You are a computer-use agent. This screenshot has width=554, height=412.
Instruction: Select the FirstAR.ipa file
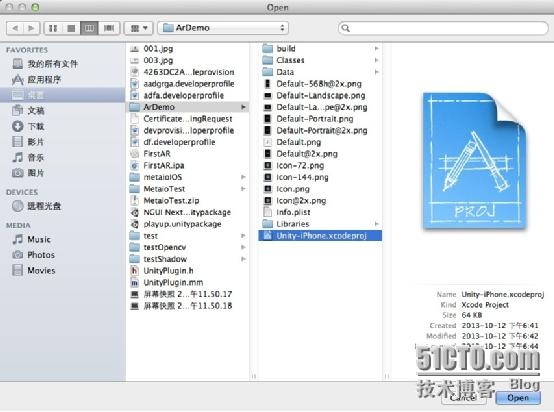tap(187, 165)
